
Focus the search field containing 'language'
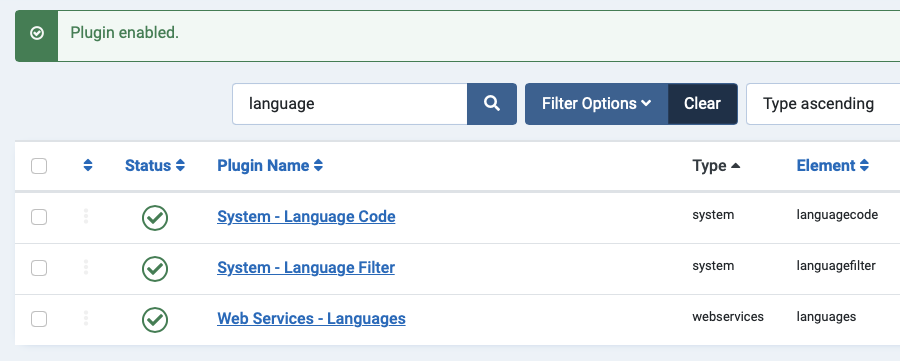pos(350,104)
